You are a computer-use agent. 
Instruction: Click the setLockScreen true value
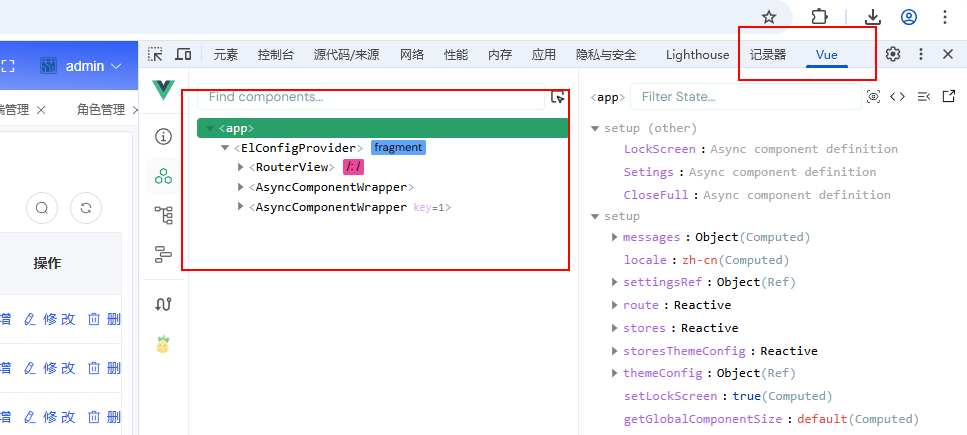747,396
